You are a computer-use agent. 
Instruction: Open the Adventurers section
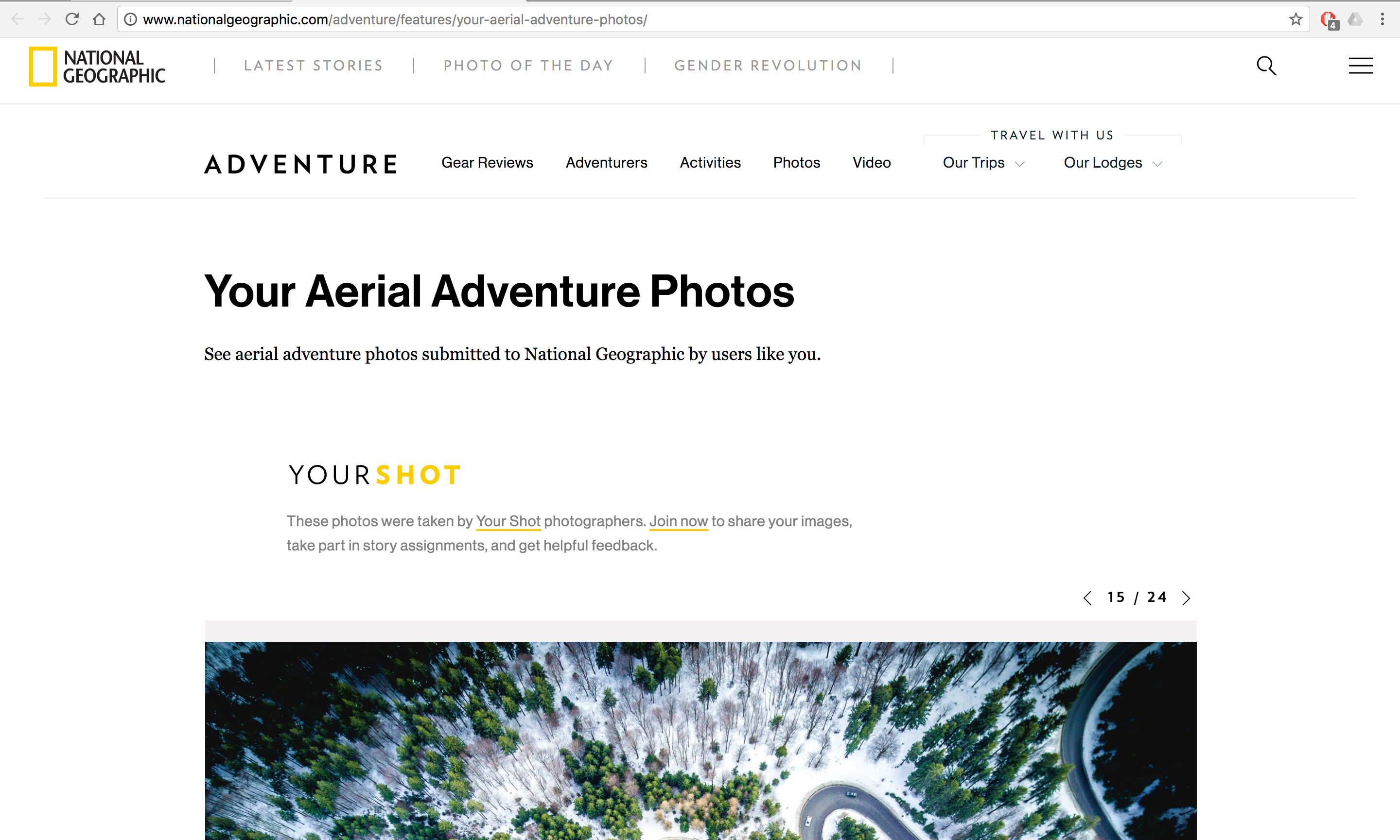click(606, 163)
